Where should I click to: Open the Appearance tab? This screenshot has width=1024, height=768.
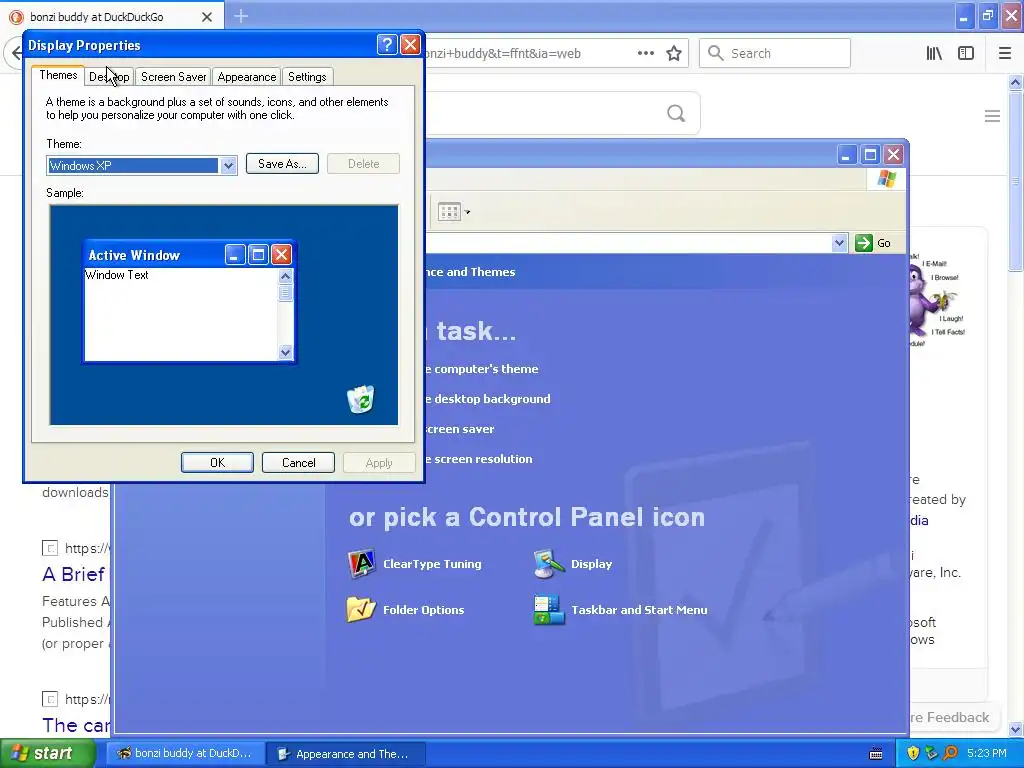click(246, 77)
